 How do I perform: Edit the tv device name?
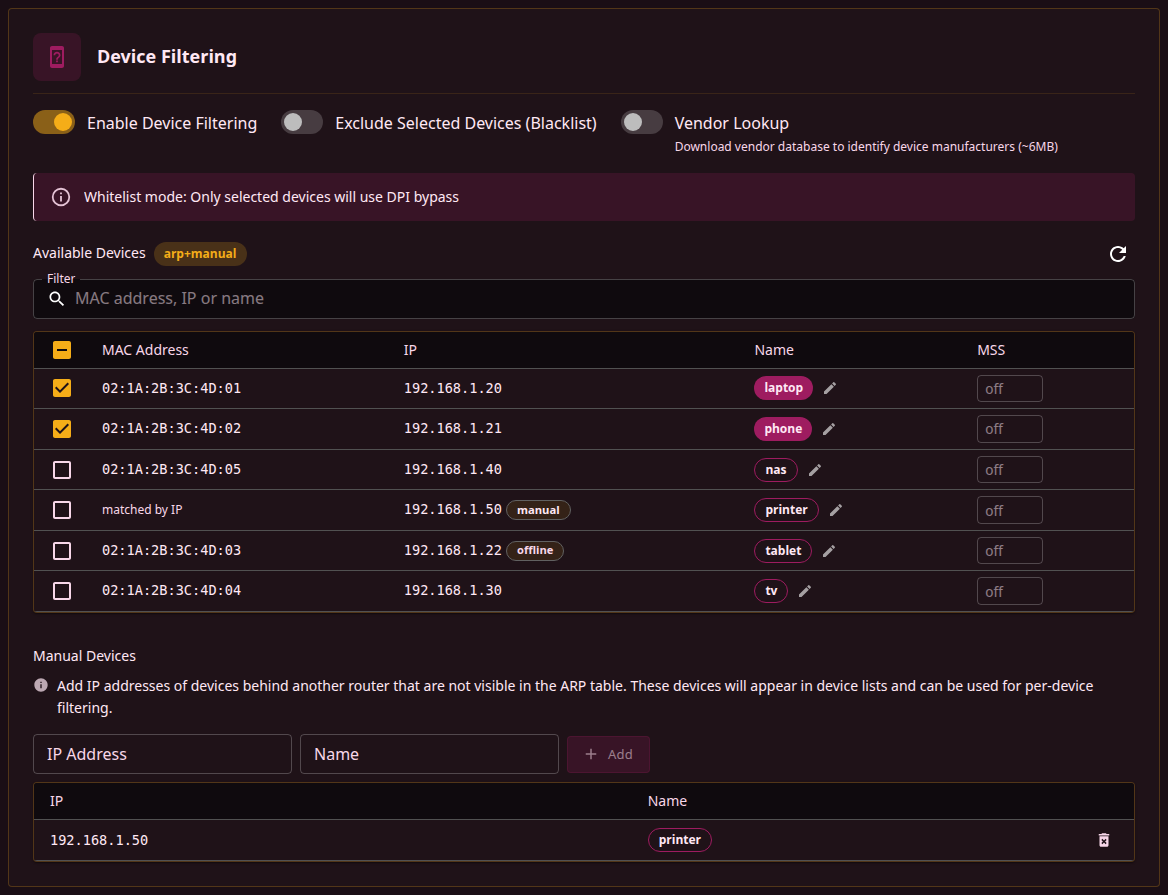[x=804, y=591]
